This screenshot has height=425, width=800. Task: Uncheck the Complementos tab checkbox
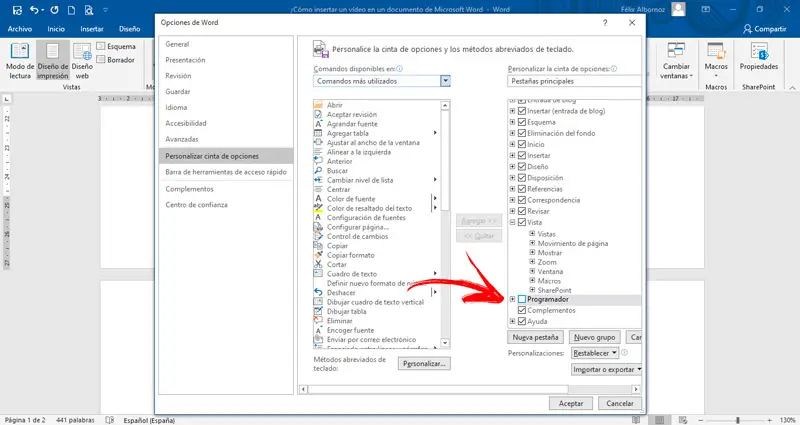521,310
